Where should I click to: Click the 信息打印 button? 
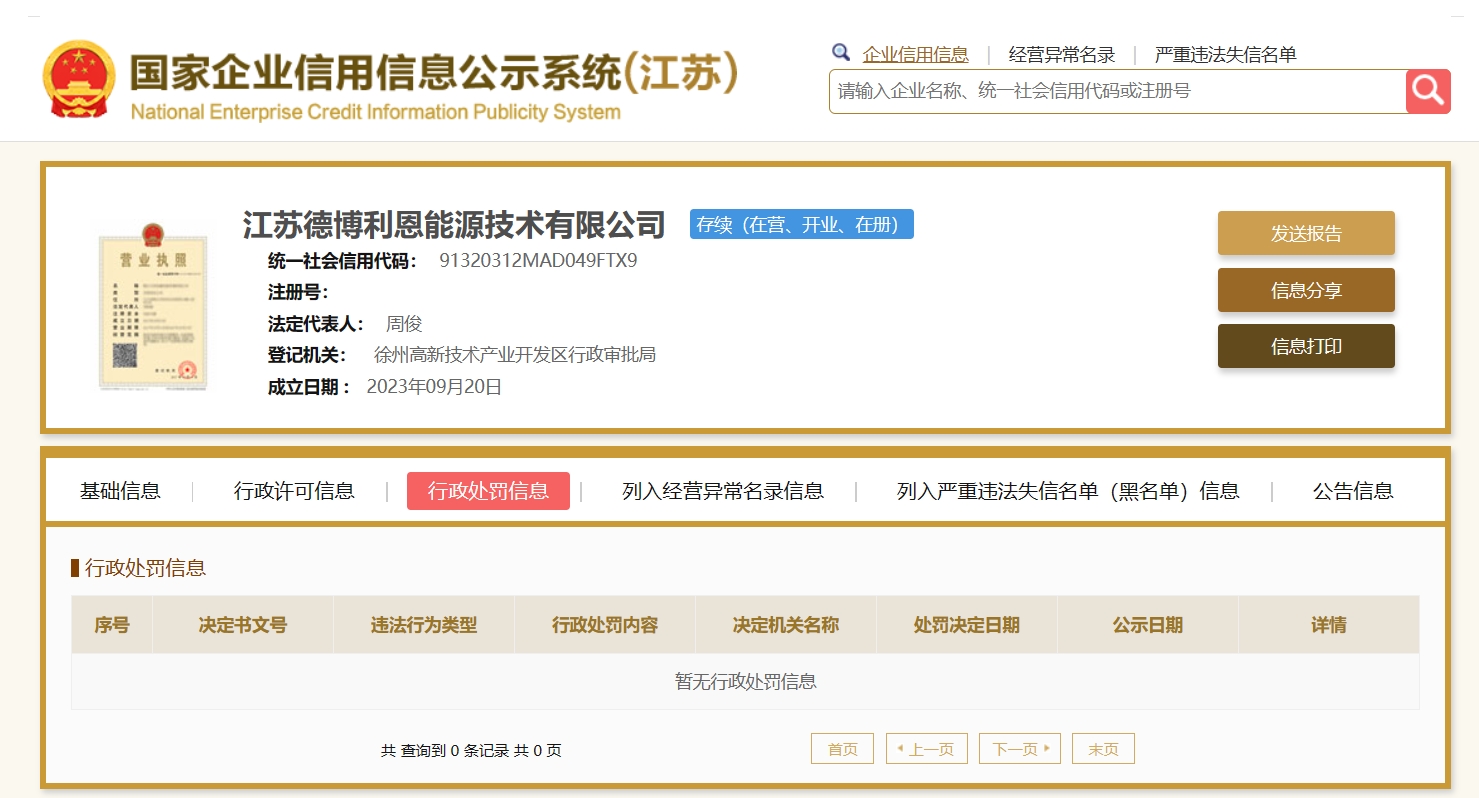tap(1306, 346)
